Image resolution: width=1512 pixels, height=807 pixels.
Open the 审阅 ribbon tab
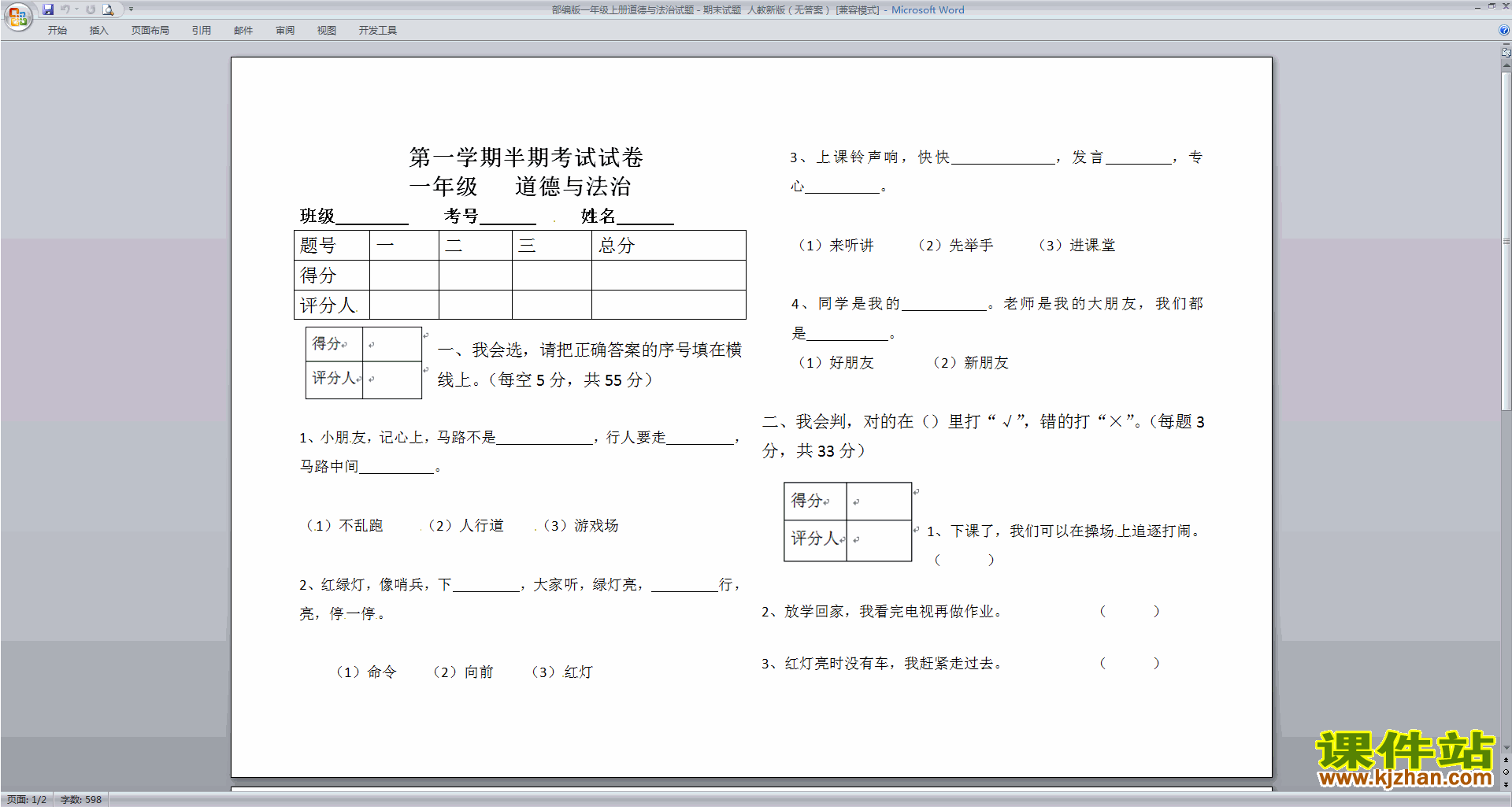click(x=285, y=31)
